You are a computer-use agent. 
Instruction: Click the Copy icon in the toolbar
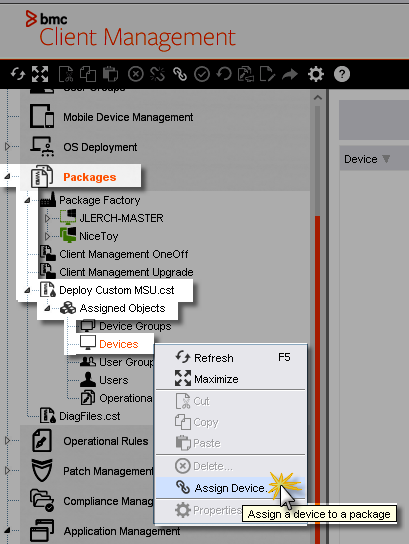(x=88, y=74)
